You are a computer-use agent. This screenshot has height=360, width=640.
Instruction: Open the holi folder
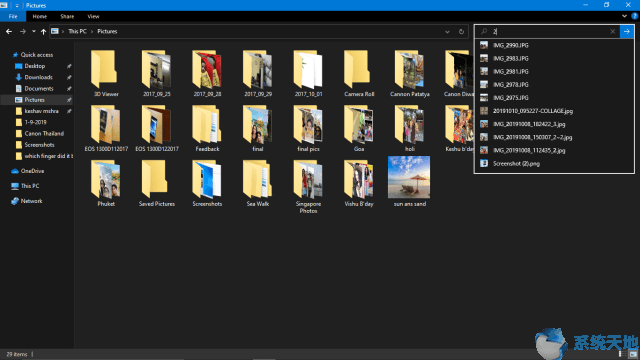point(409,129)
